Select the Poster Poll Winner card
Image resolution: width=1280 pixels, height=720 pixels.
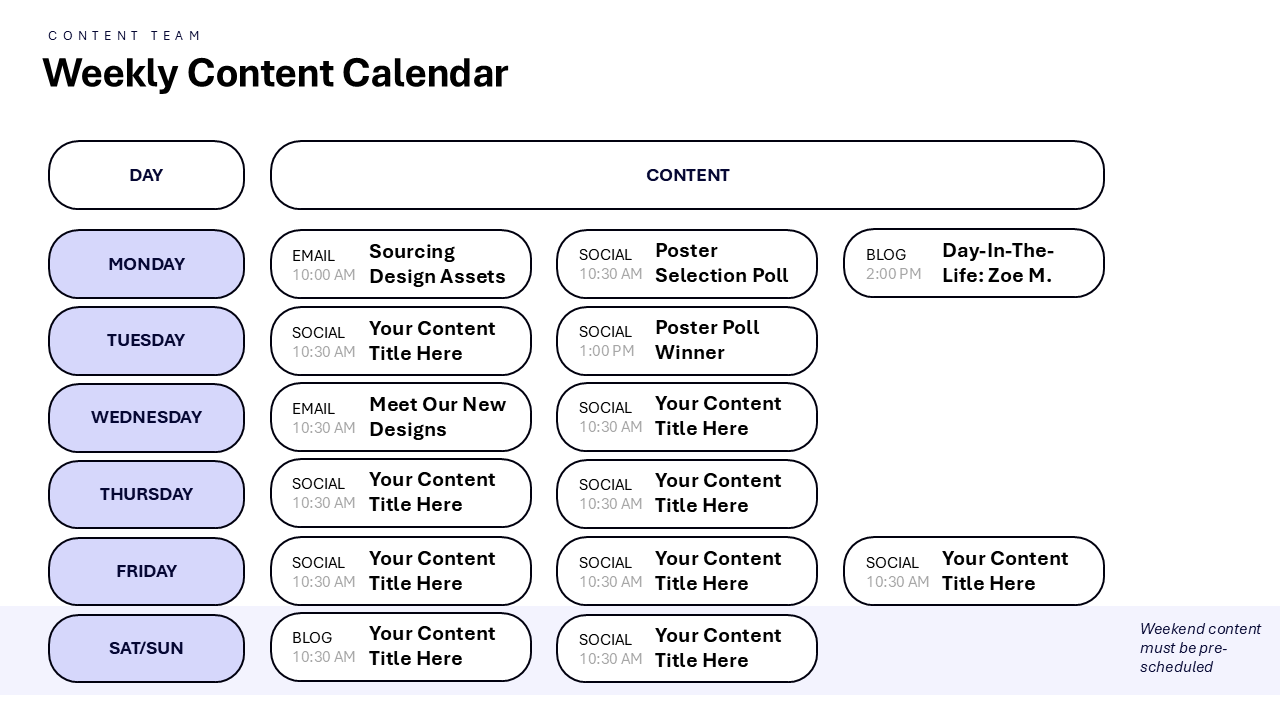click(686, 341)
